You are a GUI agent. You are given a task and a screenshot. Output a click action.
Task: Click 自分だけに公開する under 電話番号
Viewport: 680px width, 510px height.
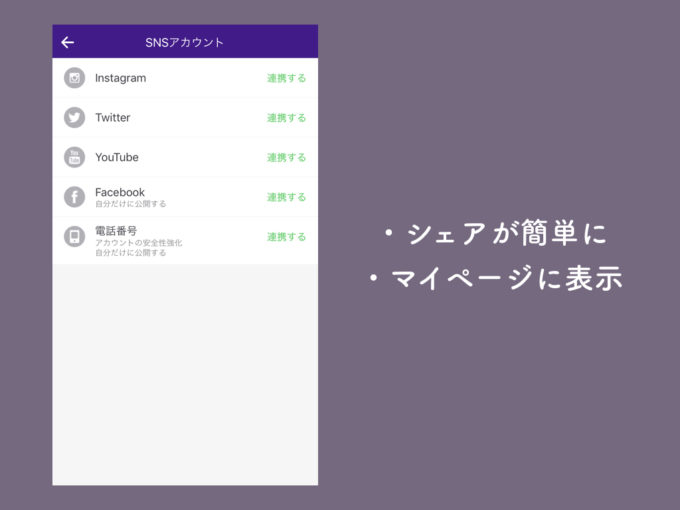pos(131,252)
